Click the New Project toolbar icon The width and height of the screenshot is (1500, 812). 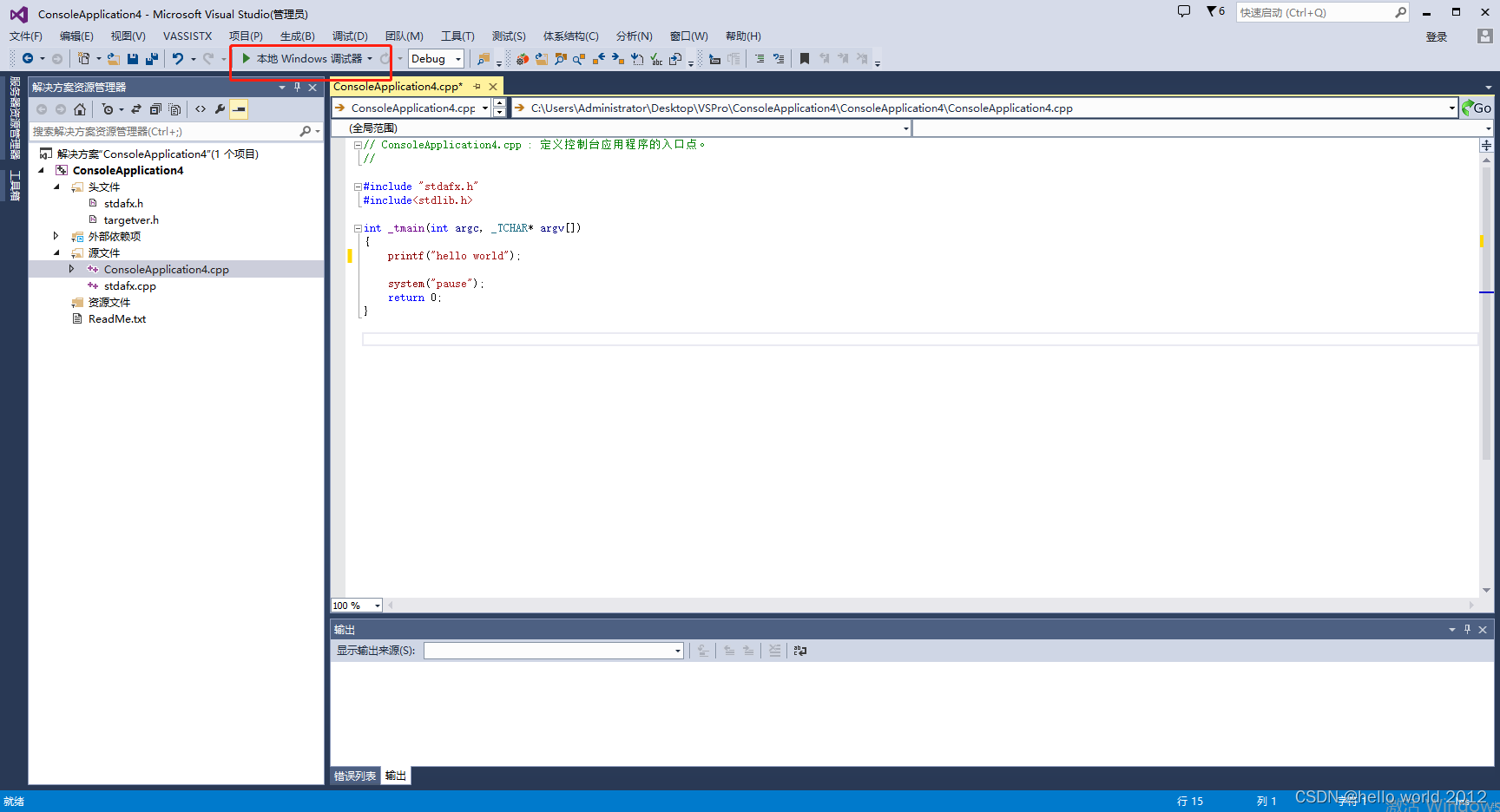(x=83, y=59)
